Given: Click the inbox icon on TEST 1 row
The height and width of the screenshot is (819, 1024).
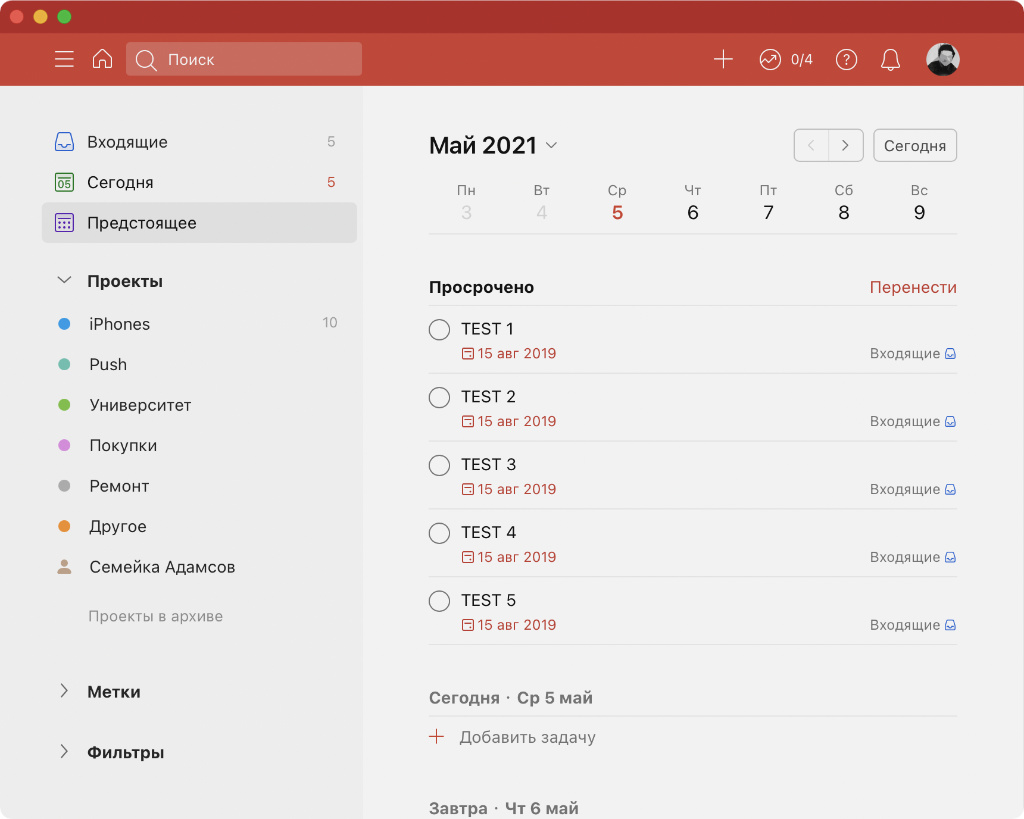Looking at the screenshot, I should click(x=950, y=353).
